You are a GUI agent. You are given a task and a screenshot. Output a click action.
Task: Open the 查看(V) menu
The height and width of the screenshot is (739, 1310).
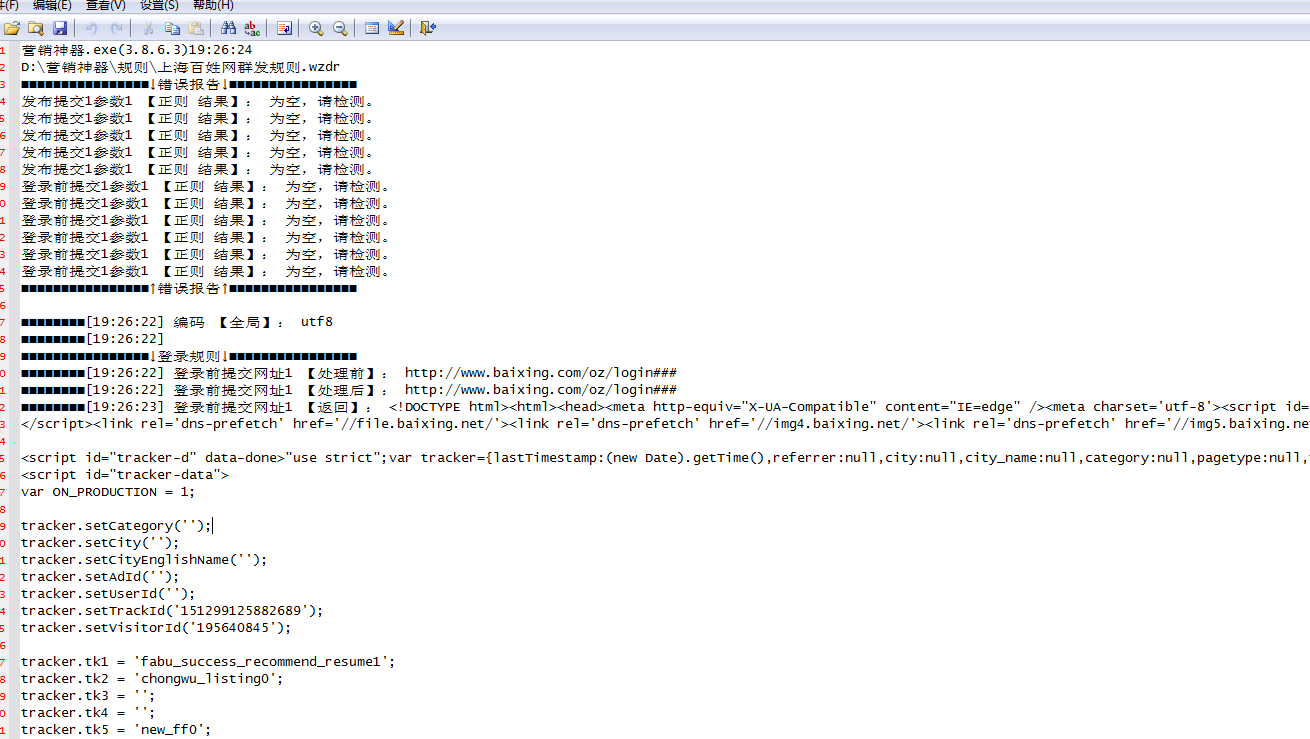(x=106, y=6)
